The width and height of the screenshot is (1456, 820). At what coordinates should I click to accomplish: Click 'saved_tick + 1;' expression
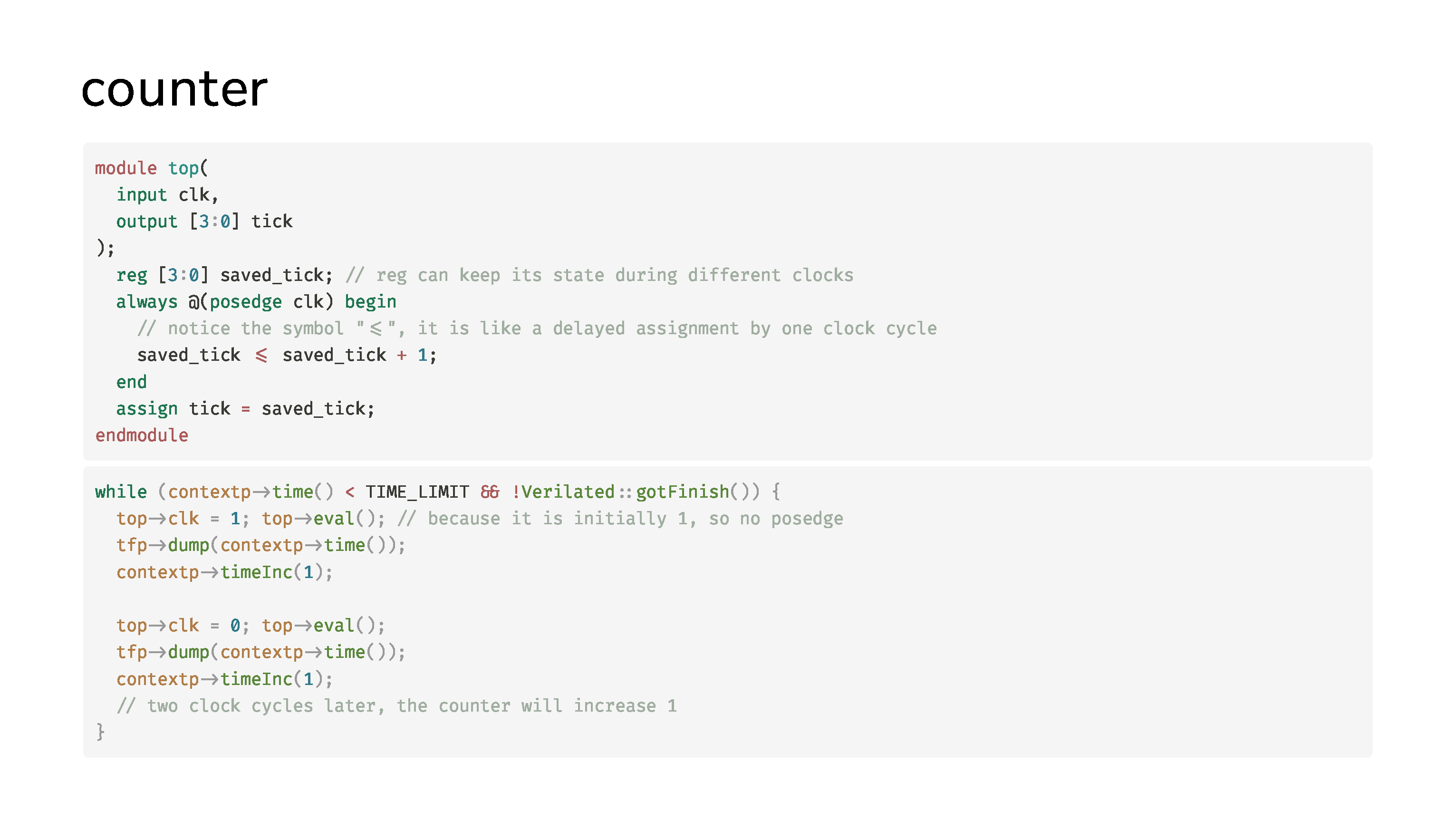click(x=359, y=355)
